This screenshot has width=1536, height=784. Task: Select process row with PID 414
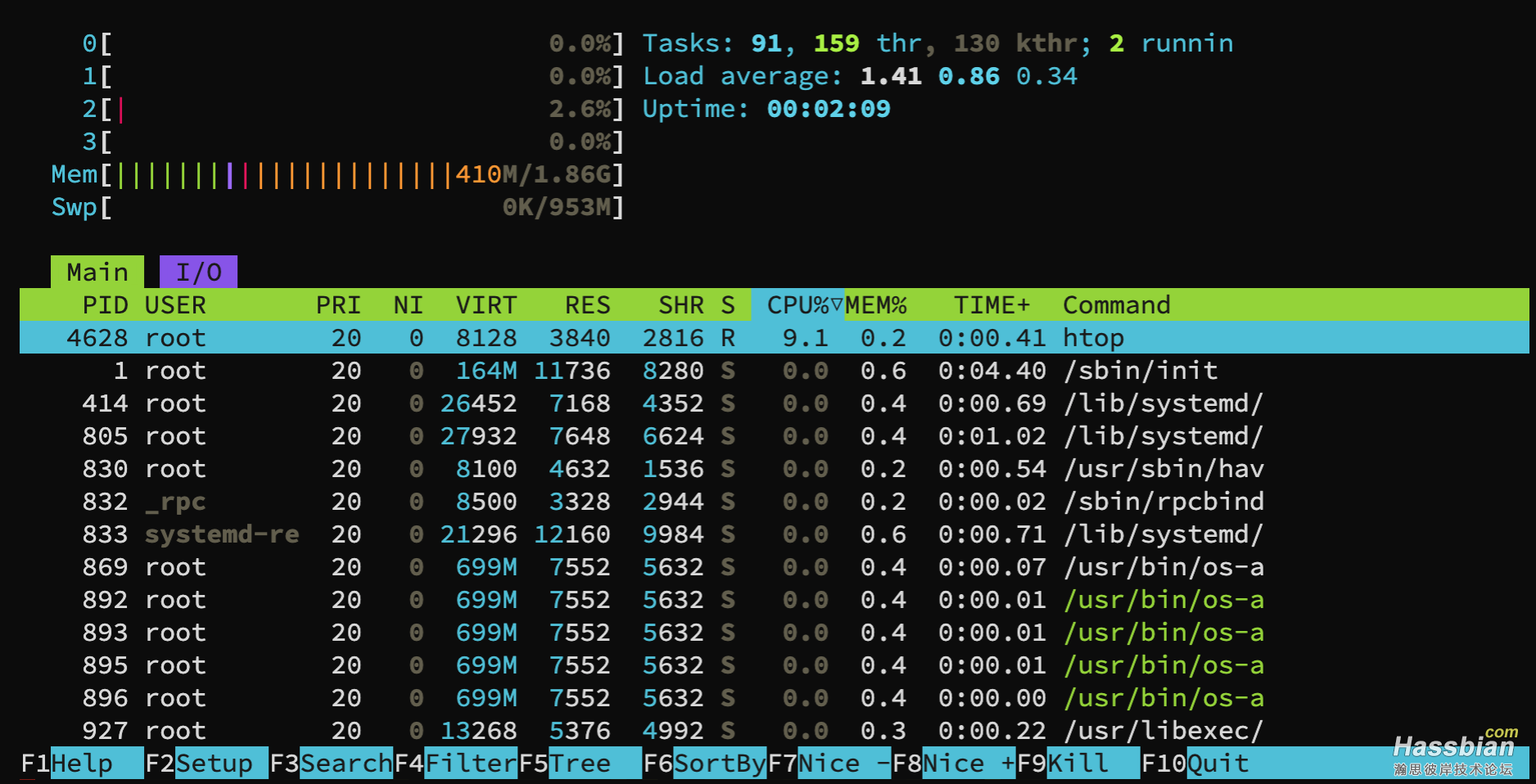pyautogui.click(x=775, y=403)
